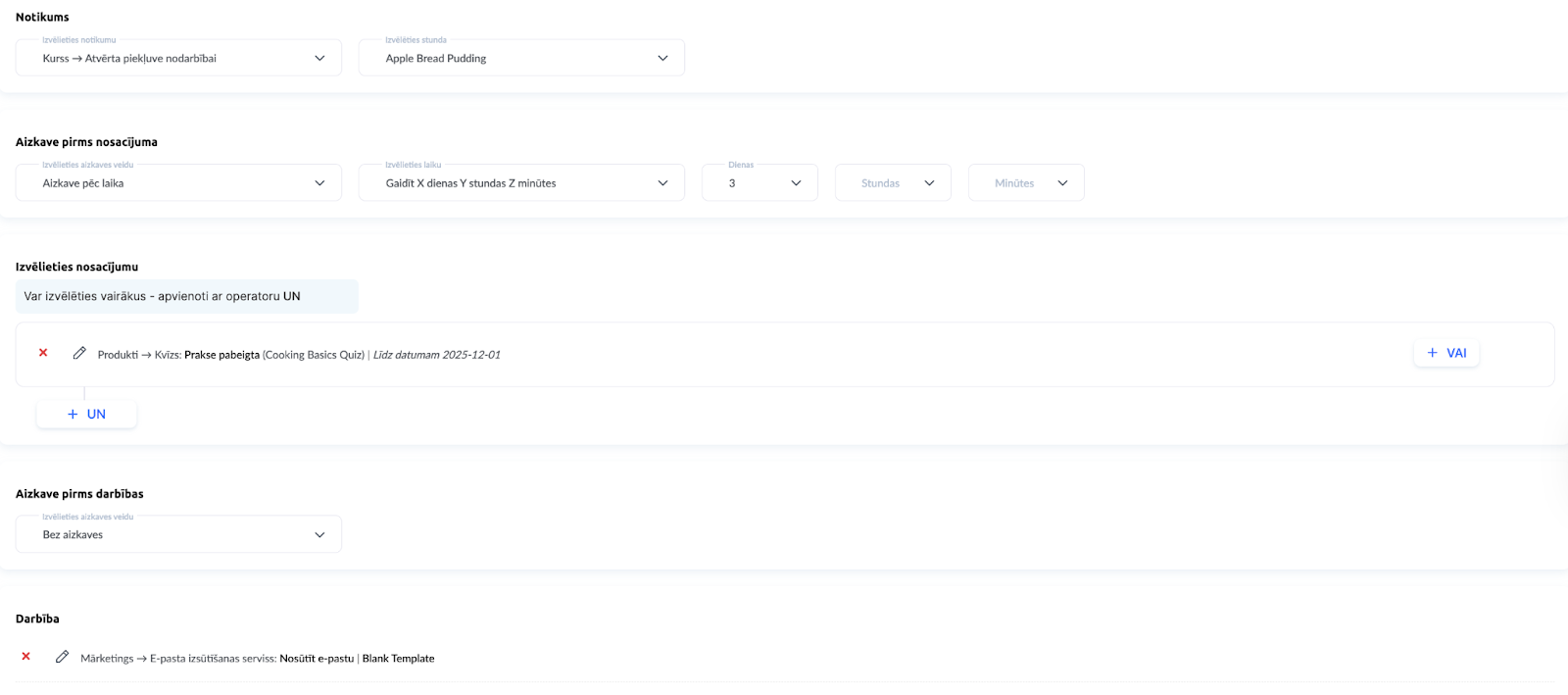Click the 'Var izvēlēties vairākus' info banner
Image resolution: width=1568 pixels, height=695 pixels.
pos(186,296)
